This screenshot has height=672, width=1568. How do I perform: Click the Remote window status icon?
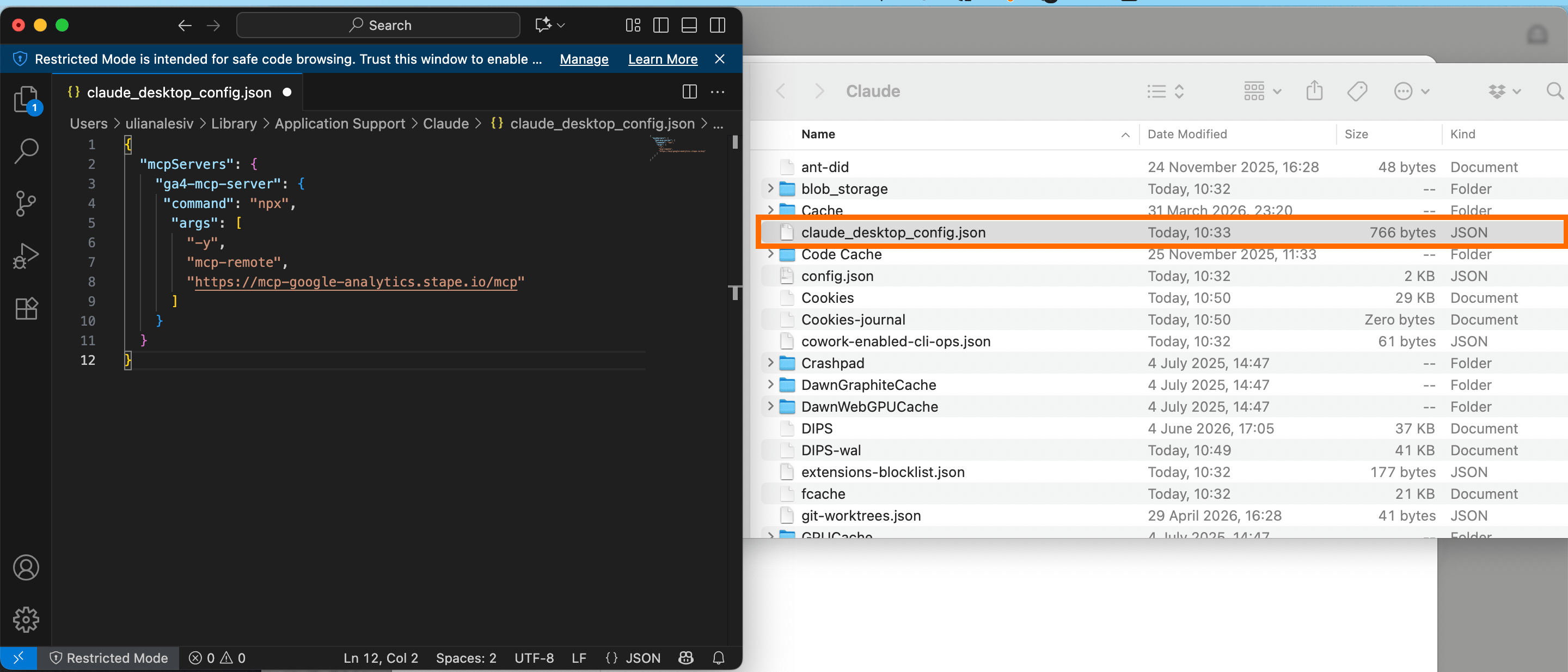coord(19,658)
